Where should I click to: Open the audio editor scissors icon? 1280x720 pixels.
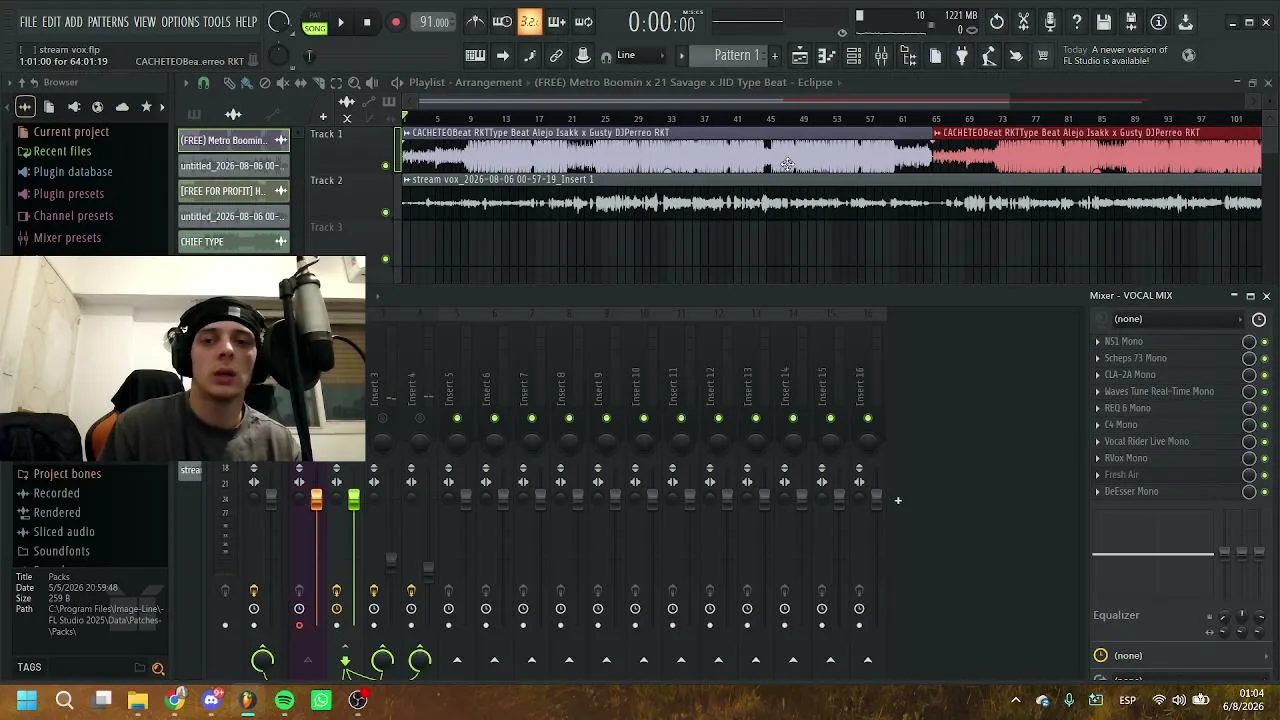pos(1024,22)
